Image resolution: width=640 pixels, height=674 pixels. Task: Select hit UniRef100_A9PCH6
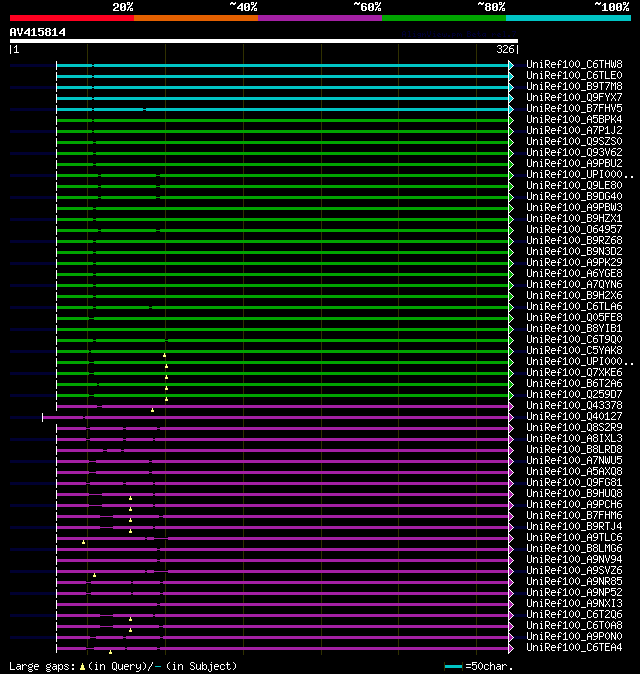pos(574,505)
